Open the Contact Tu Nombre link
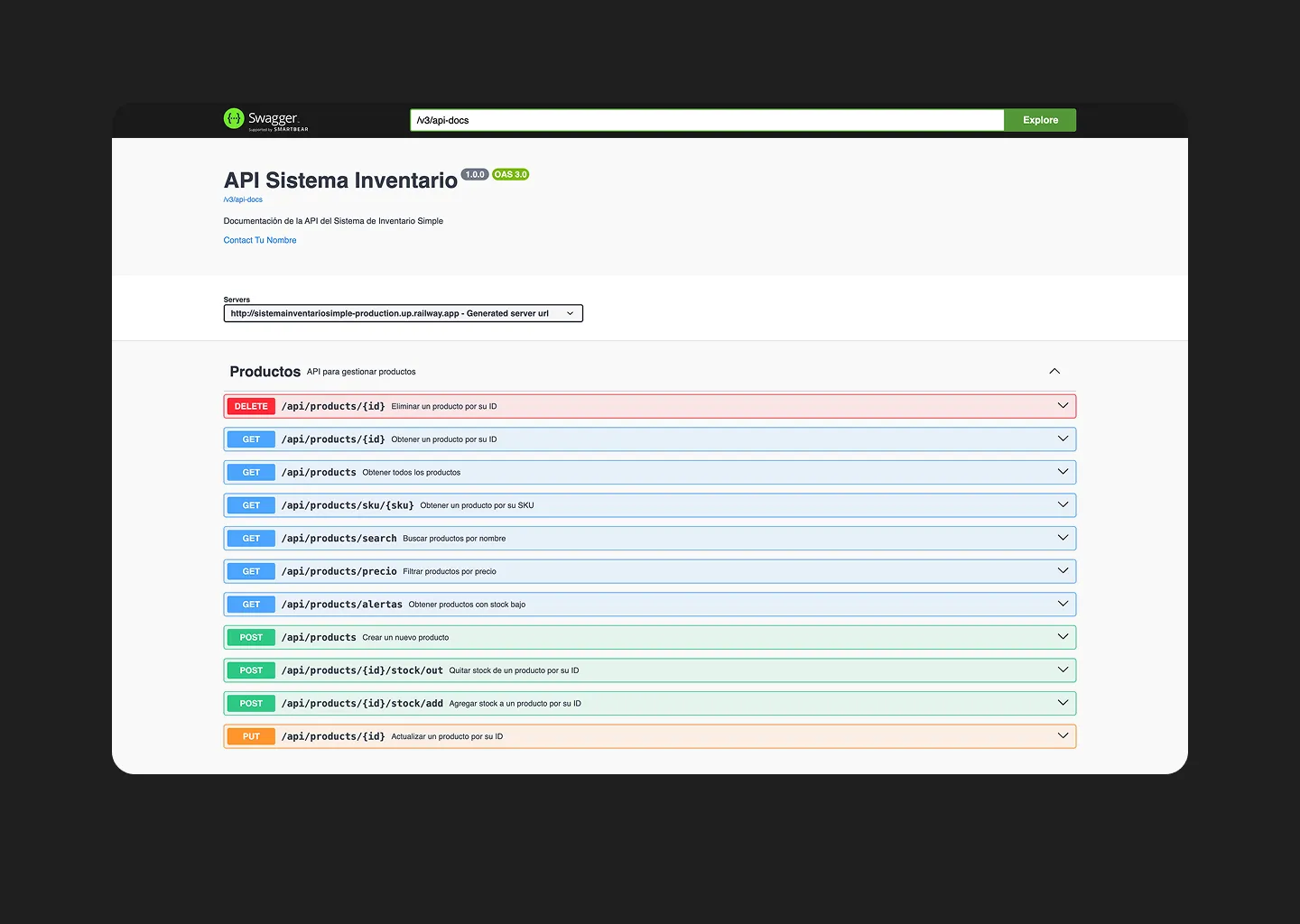Image resolution: width=1300 pixels, height=924 pixels. pyautogui.click(x=260, y=240)
